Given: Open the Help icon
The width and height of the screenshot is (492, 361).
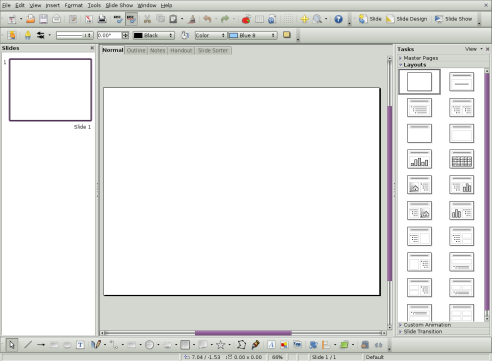Looking at the screenshot, I should pos(338,19).
